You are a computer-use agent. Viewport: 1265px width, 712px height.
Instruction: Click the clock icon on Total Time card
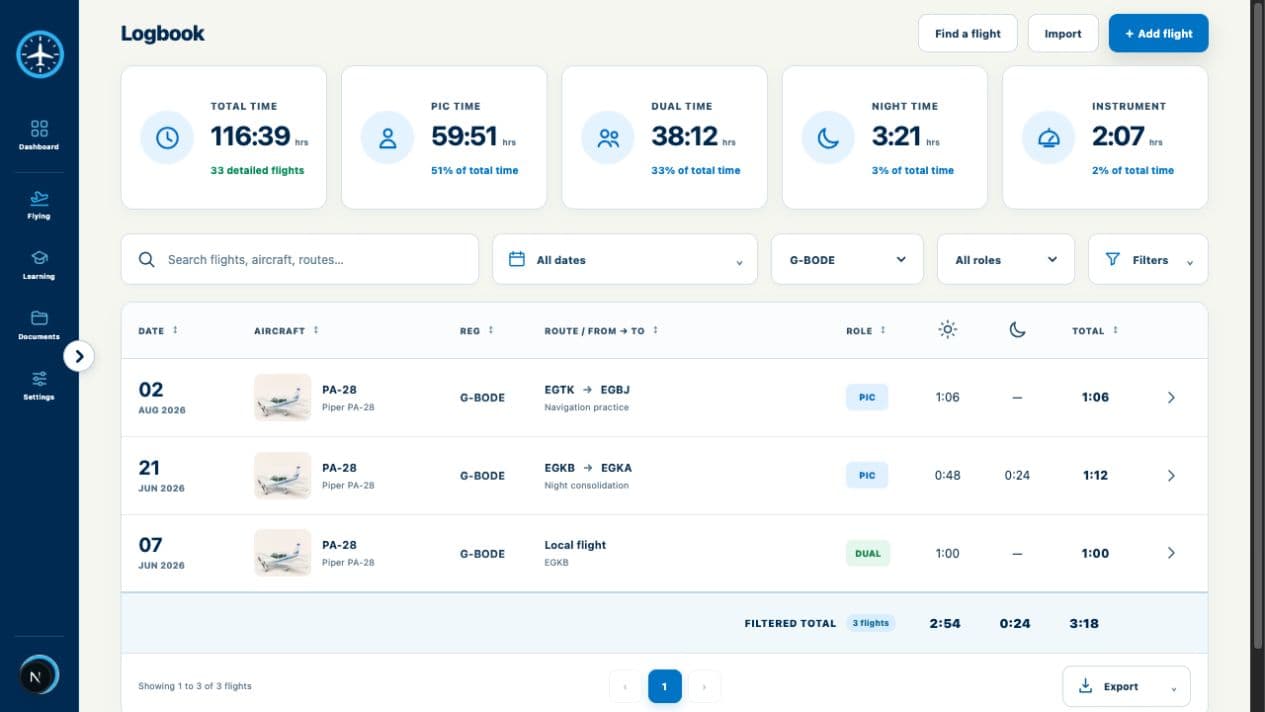(x=167, y=138)
